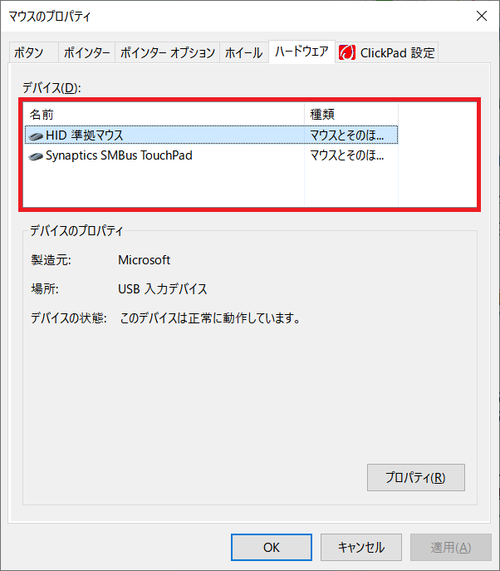Click the HID 準拠マウス device icon
Screen dimensions: 500x571
click(36, 136)
